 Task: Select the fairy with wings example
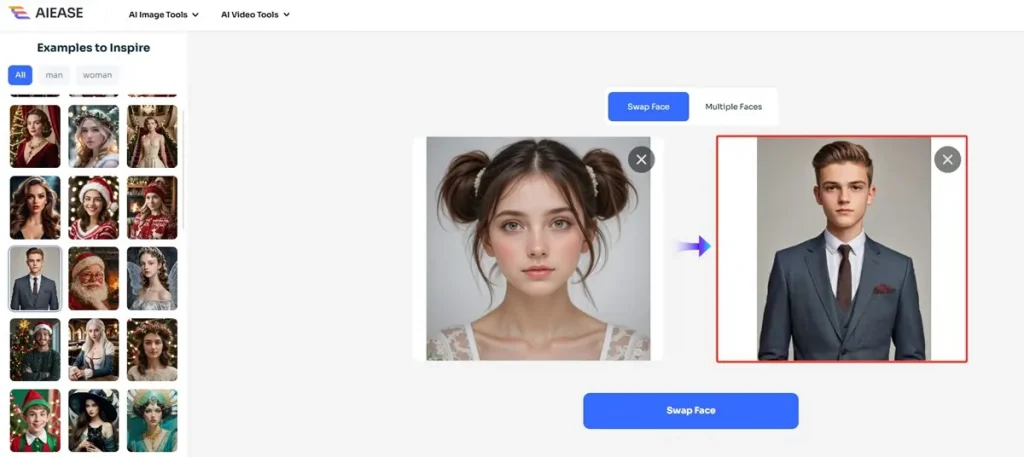152,279
